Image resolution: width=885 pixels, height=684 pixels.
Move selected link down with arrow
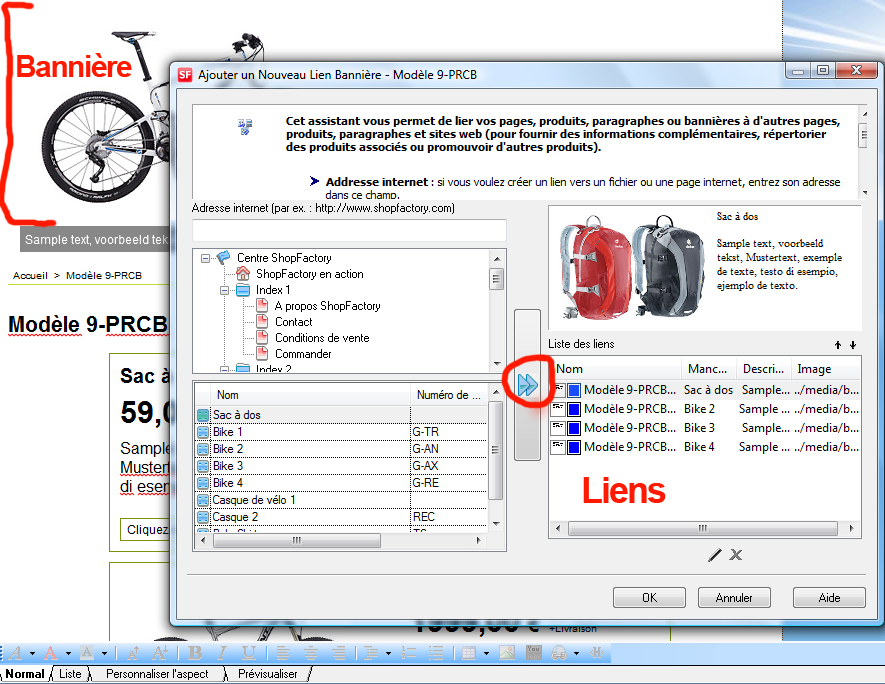coord(852,345)
